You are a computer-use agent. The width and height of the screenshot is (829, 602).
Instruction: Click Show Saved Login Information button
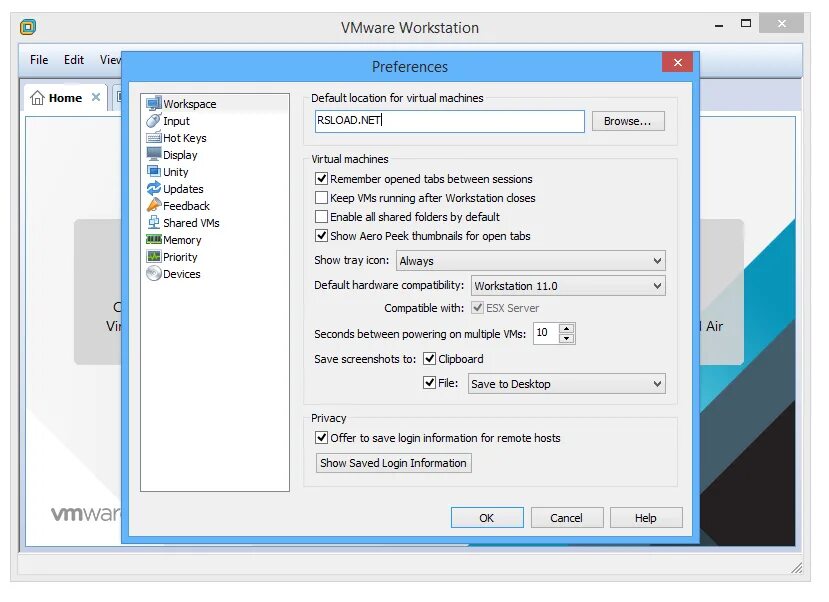click(x=393, y=463)
